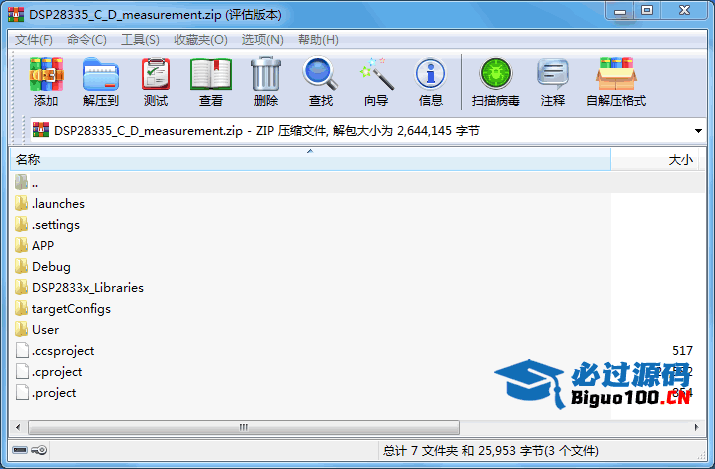Select the .launches folder icon
Image resolution: width=715 pixels, height=469 pixels.
tap(21, 203)
